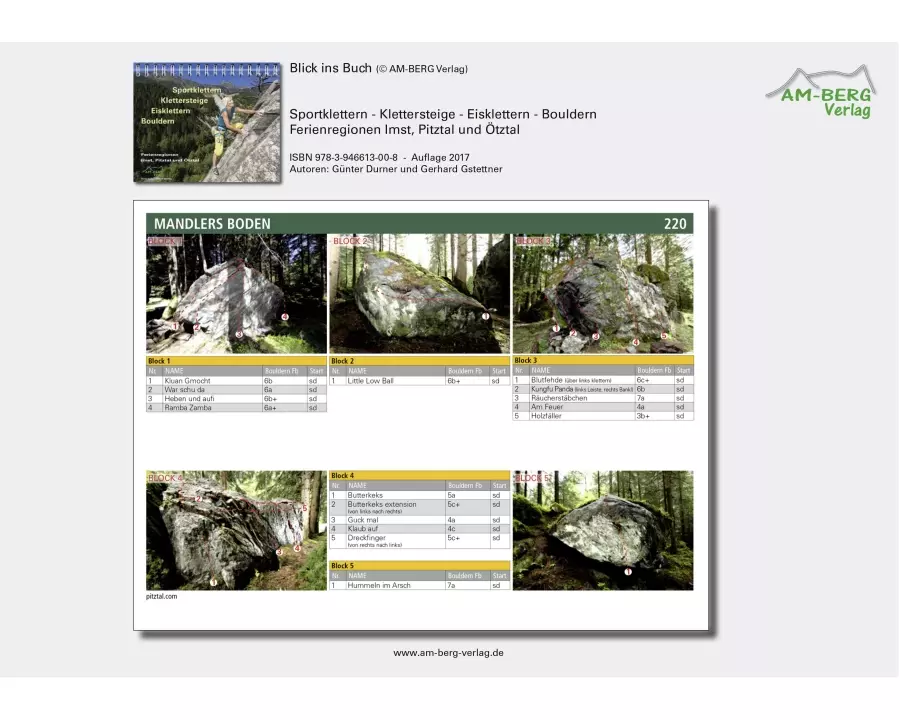Click the green MANDLERS BODEN page header
Image resolution: width=900 pixels, height=720 pixels.
[x=400, y=224]
